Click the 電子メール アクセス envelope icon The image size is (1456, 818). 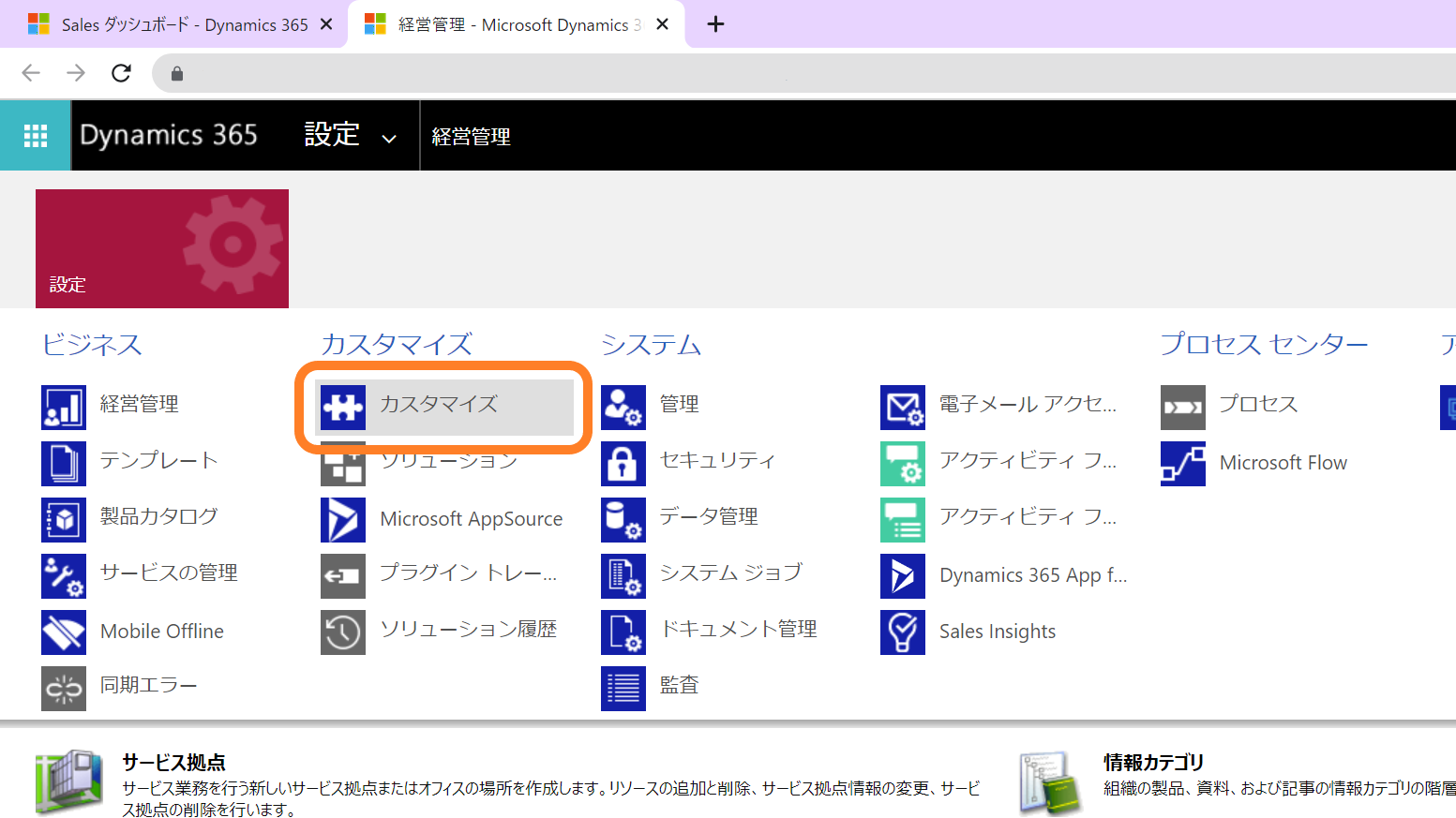pyautogui.click(x=903, y=408)
